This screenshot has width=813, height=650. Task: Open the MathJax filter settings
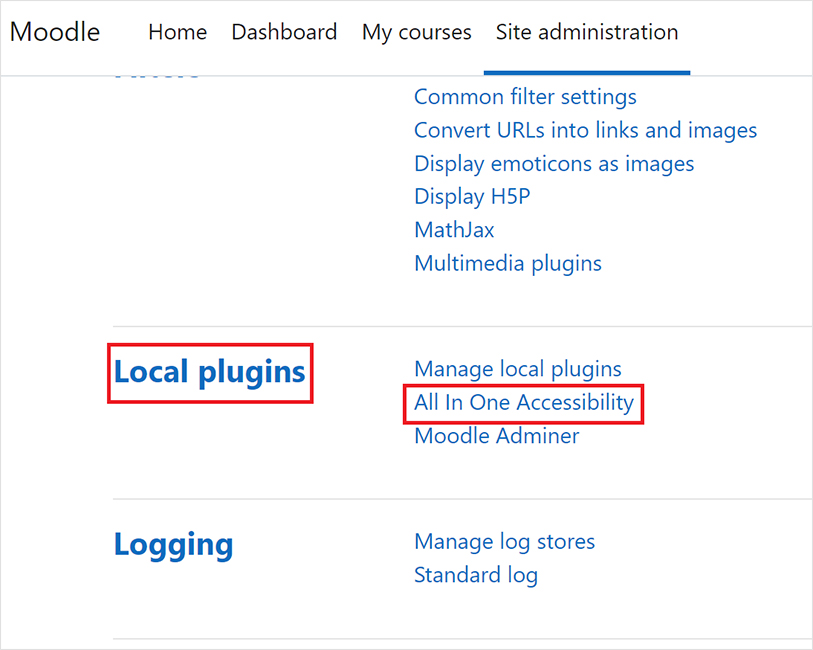tap(454, 230)
